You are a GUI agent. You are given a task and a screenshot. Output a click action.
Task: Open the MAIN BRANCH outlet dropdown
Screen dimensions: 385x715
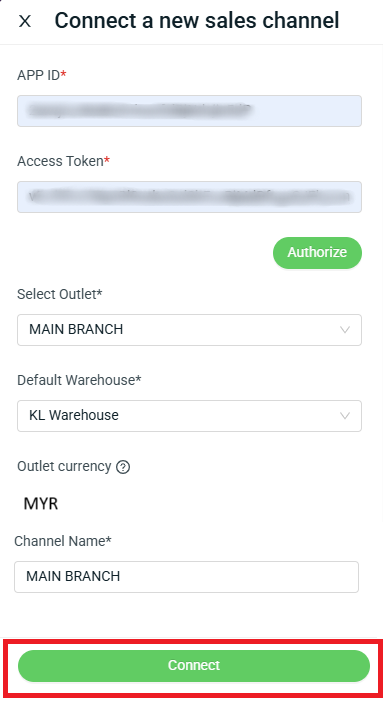189,330
